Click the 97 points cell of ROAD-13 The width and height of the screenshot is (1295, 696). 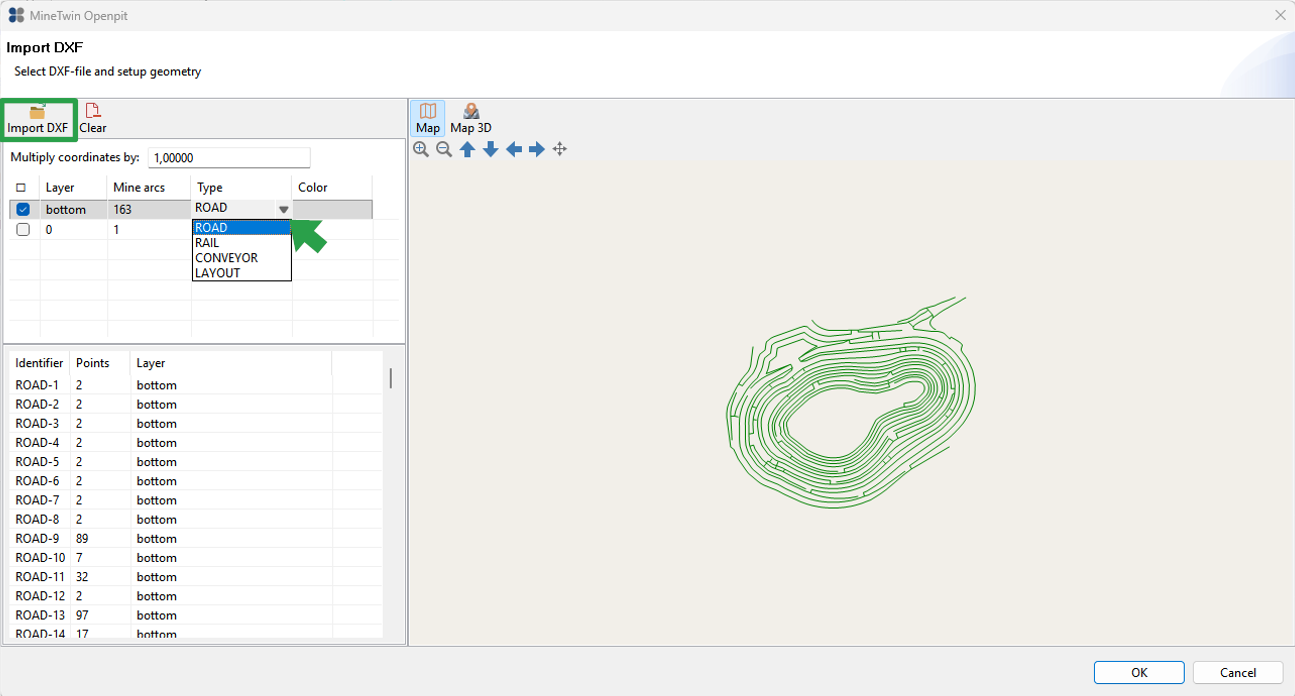pyautogui.click(x=100, y=615)
